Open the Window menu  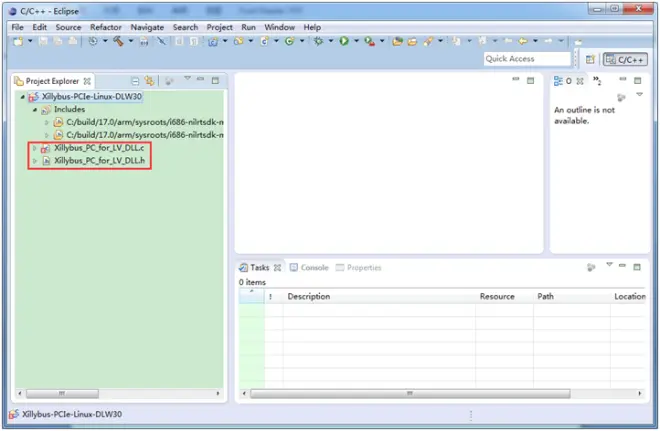pos(279,27)
